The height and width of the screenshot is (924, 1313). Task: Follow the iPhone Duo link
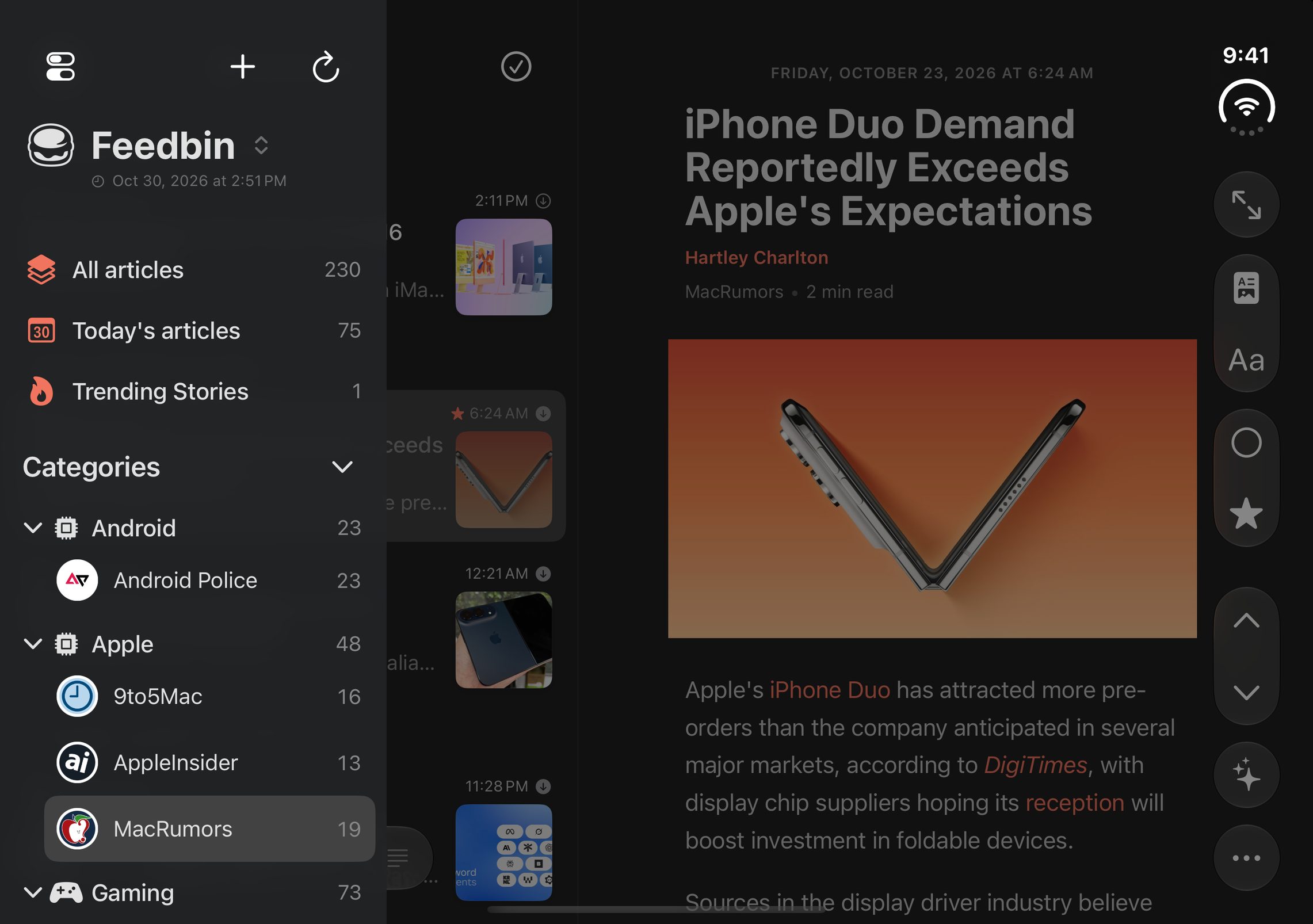[830, 690]
